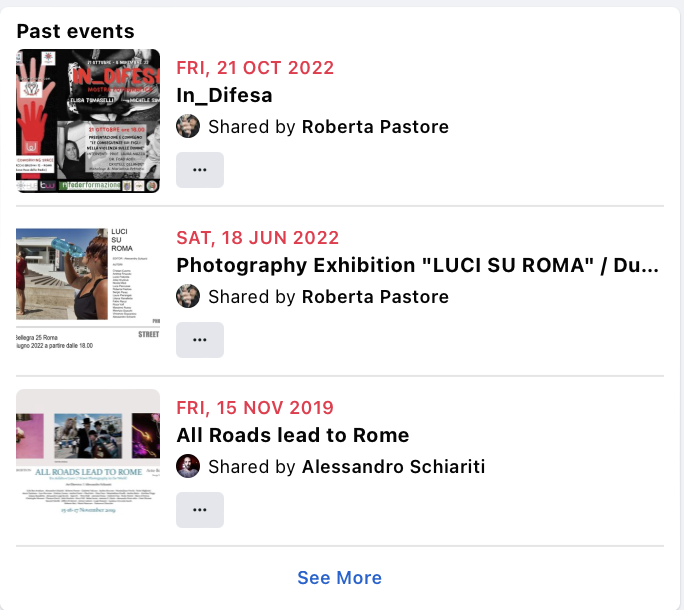Open the In_Difesa event poster thumbnail
This screenshot has width=684, height=610.
pyautogui.click(x=88, y=121)
